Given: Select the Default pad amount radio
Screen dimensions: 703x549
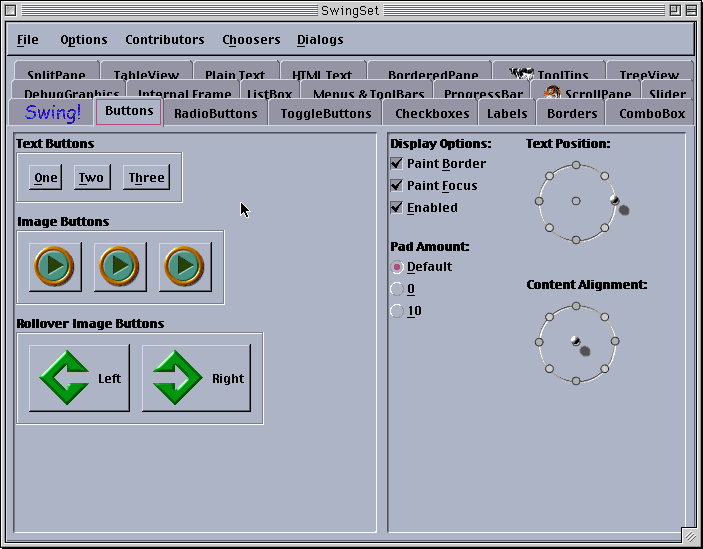Looking at the screenshot, I should 397,267.
